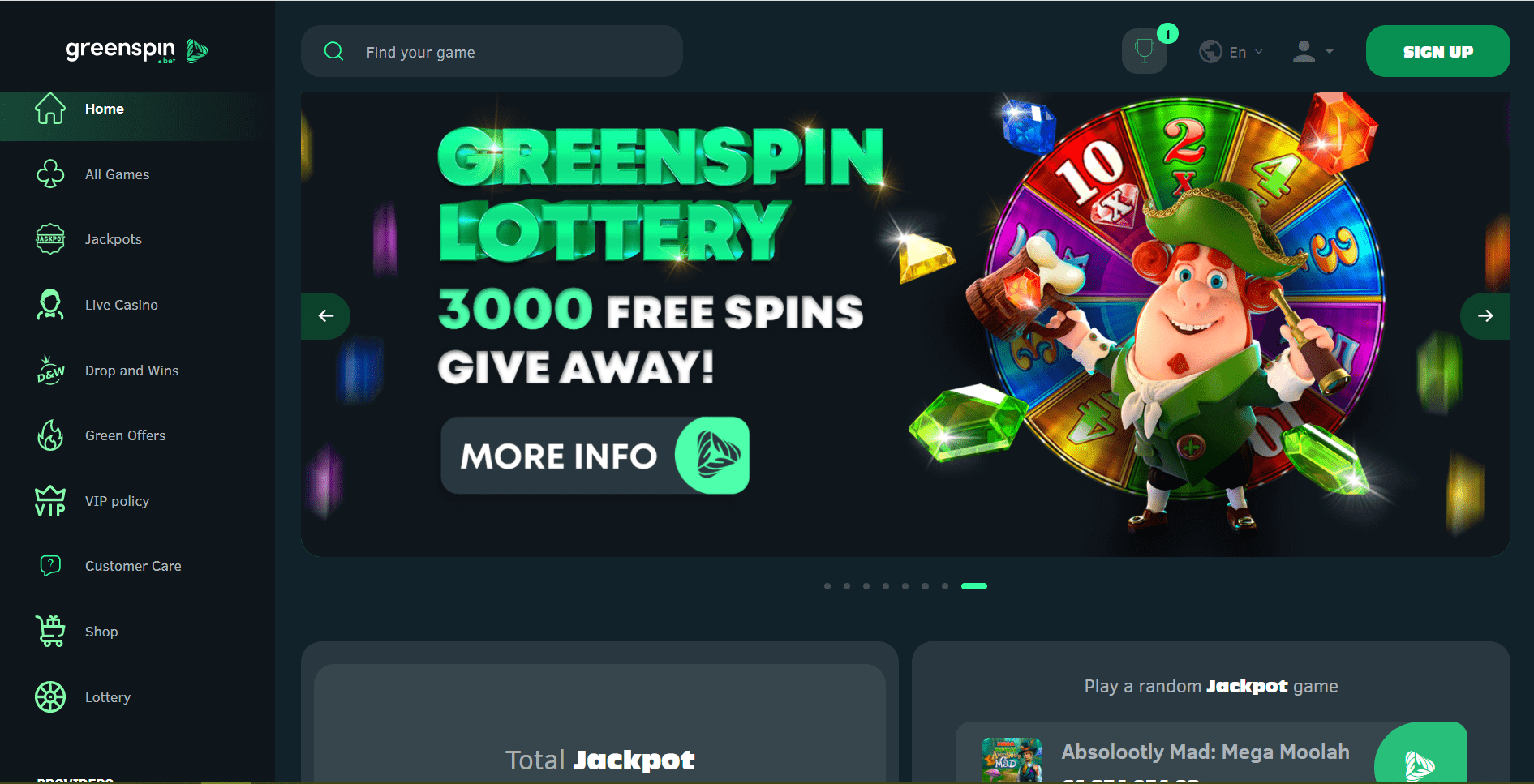Open Customer Care help icon

tap(50, 565)
